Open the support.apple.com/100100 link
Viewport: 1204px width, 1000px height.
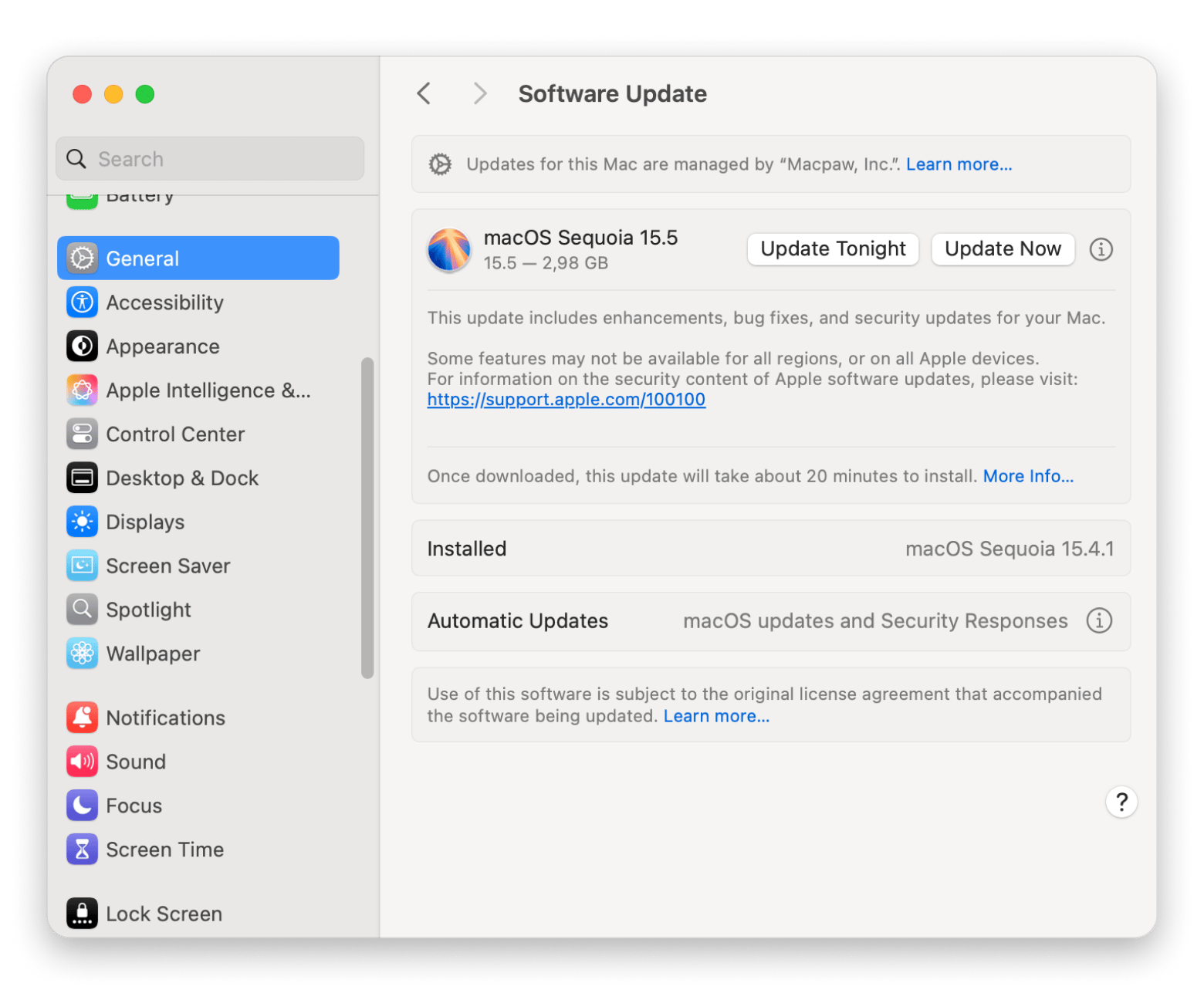[x=566, y=400]
